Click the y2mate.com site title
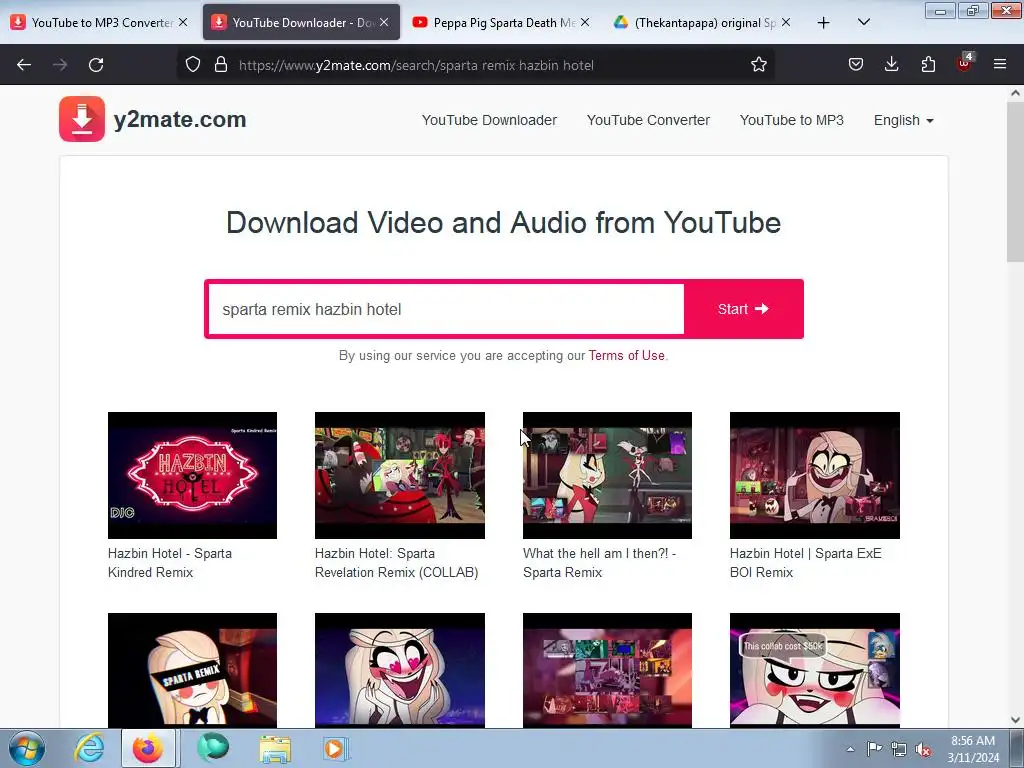 pyautogui.click(x=180, y=120)
